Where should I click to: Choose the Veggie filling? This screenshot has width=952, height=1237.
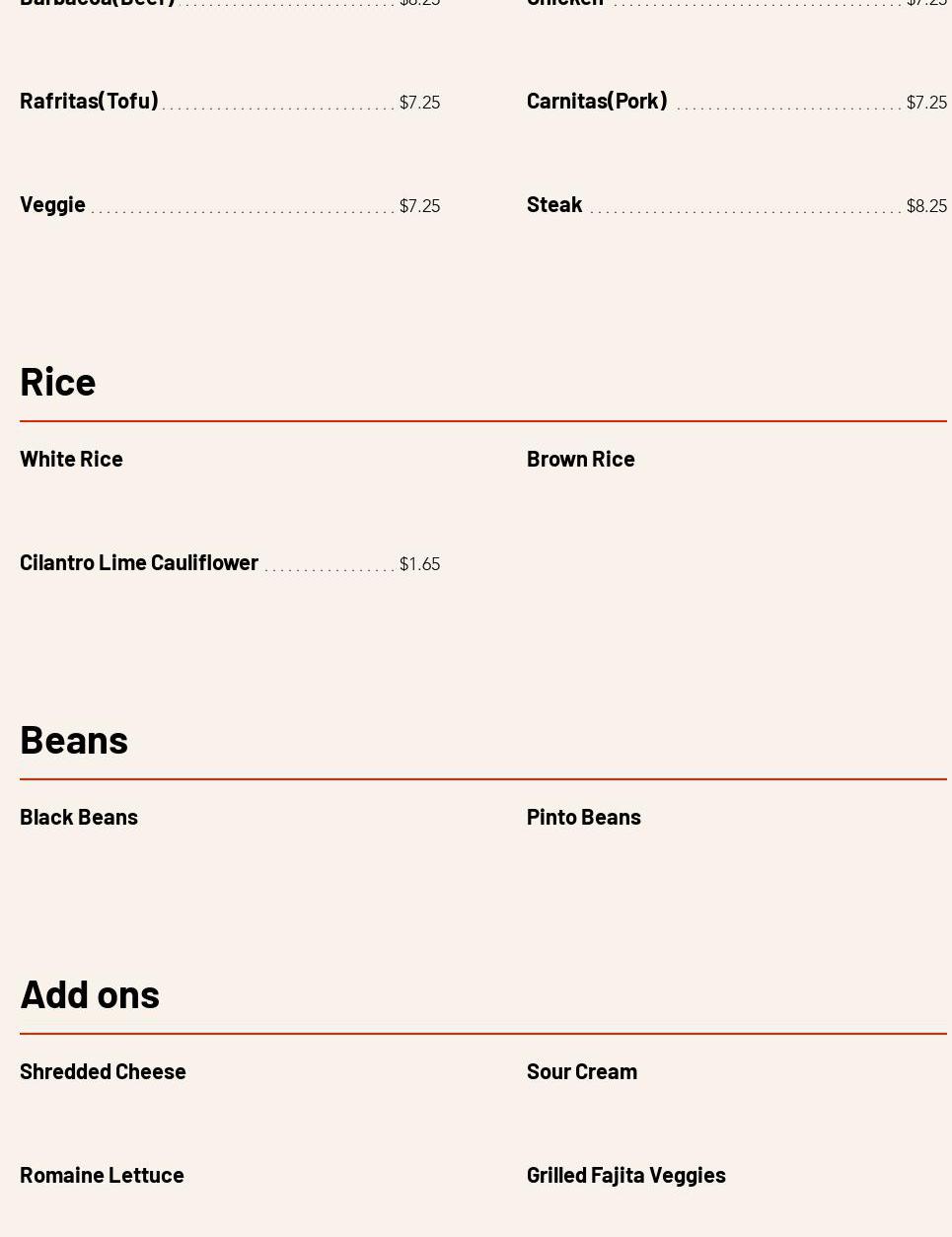tap(52, 204)
